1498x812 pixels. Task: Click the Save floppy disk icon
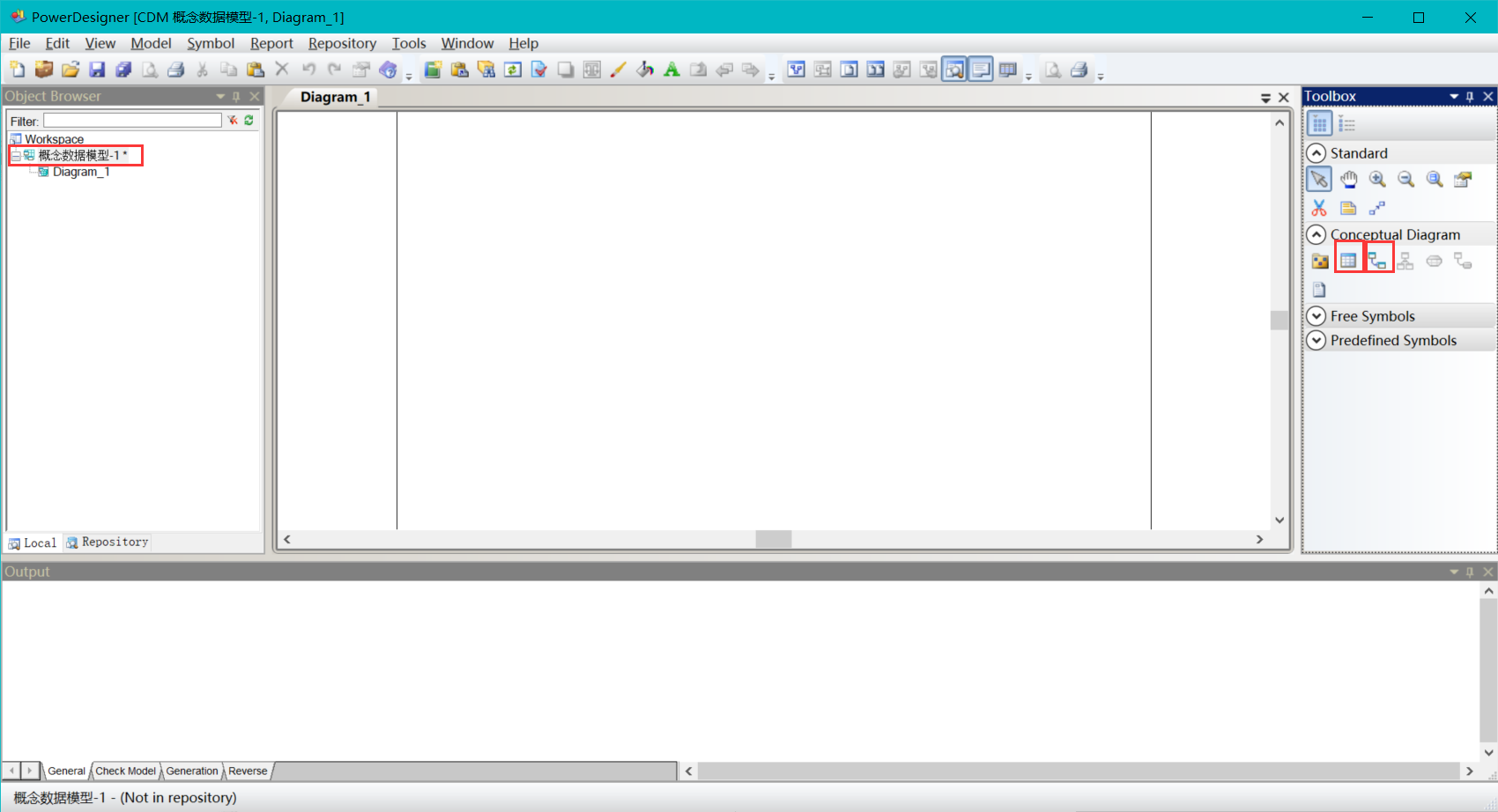click(x=97, y=70)
